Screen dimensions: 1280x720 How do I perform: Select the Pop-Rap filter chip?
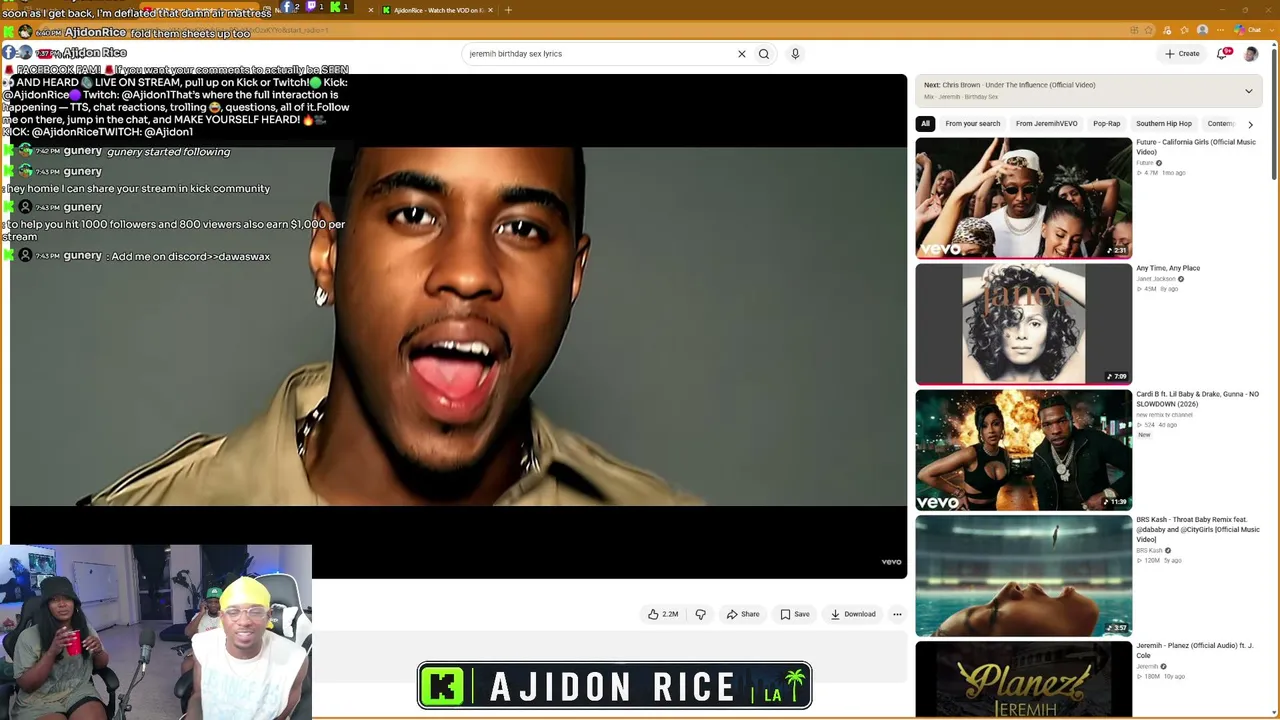[x=1106, y=124]
